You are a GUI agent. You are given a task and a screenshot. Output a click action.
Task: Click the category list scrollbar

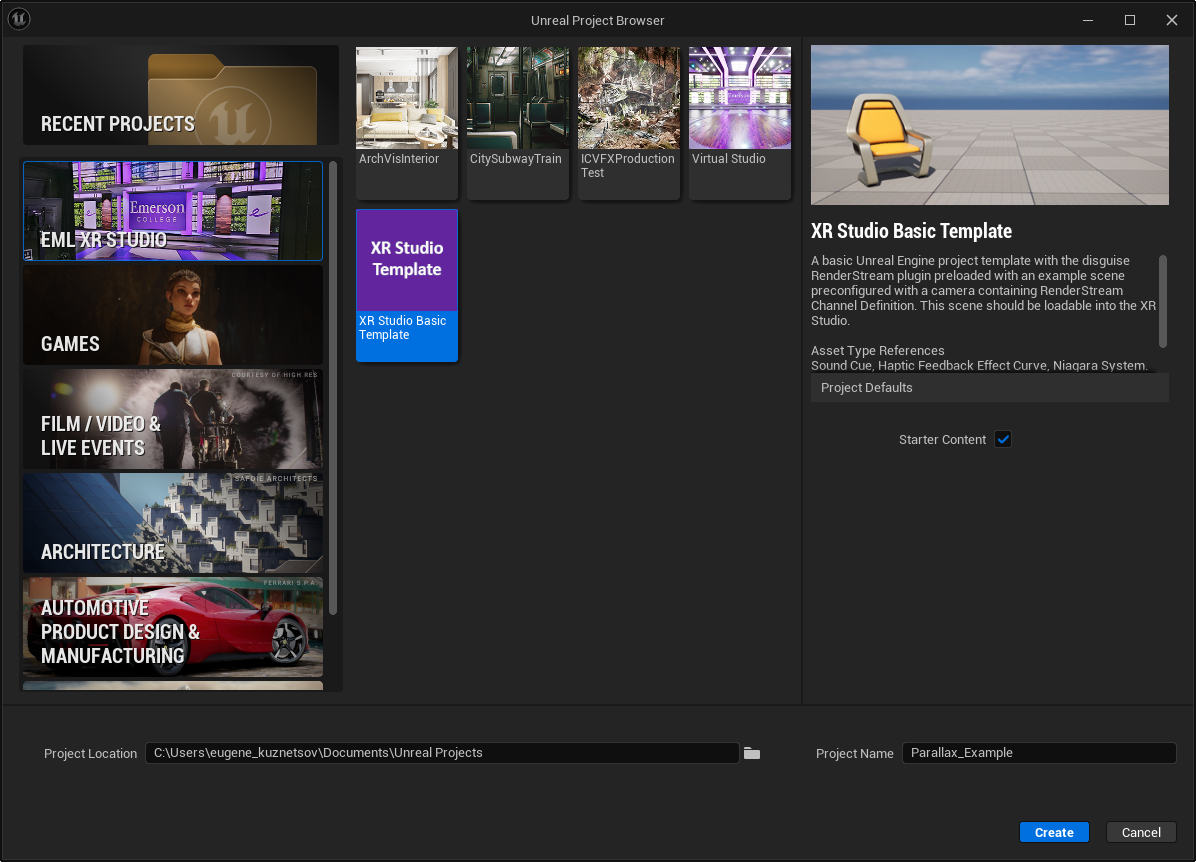[x=333, y=388]
